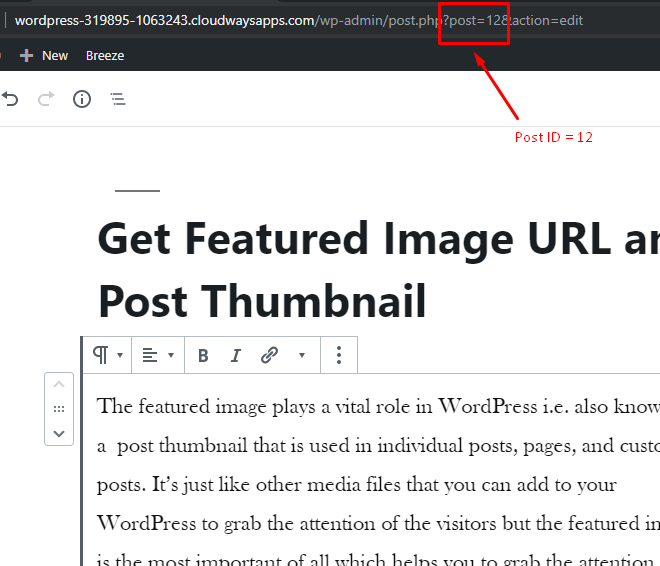Open block options three-dot menu
The image size is (660, 566).
tap(339, 355)
